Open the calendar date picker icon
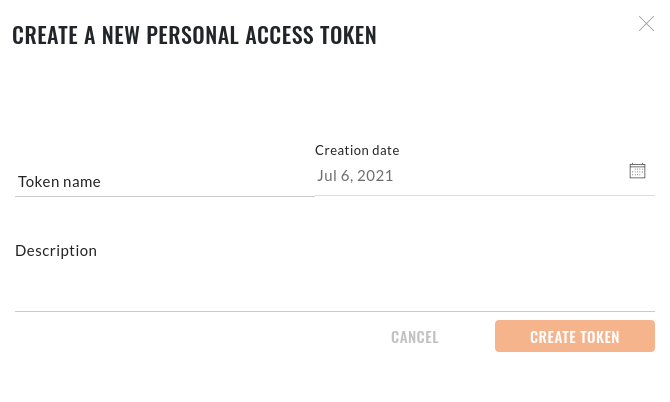Viewport: 670px width, 402px height. click(x=637, y=171)
